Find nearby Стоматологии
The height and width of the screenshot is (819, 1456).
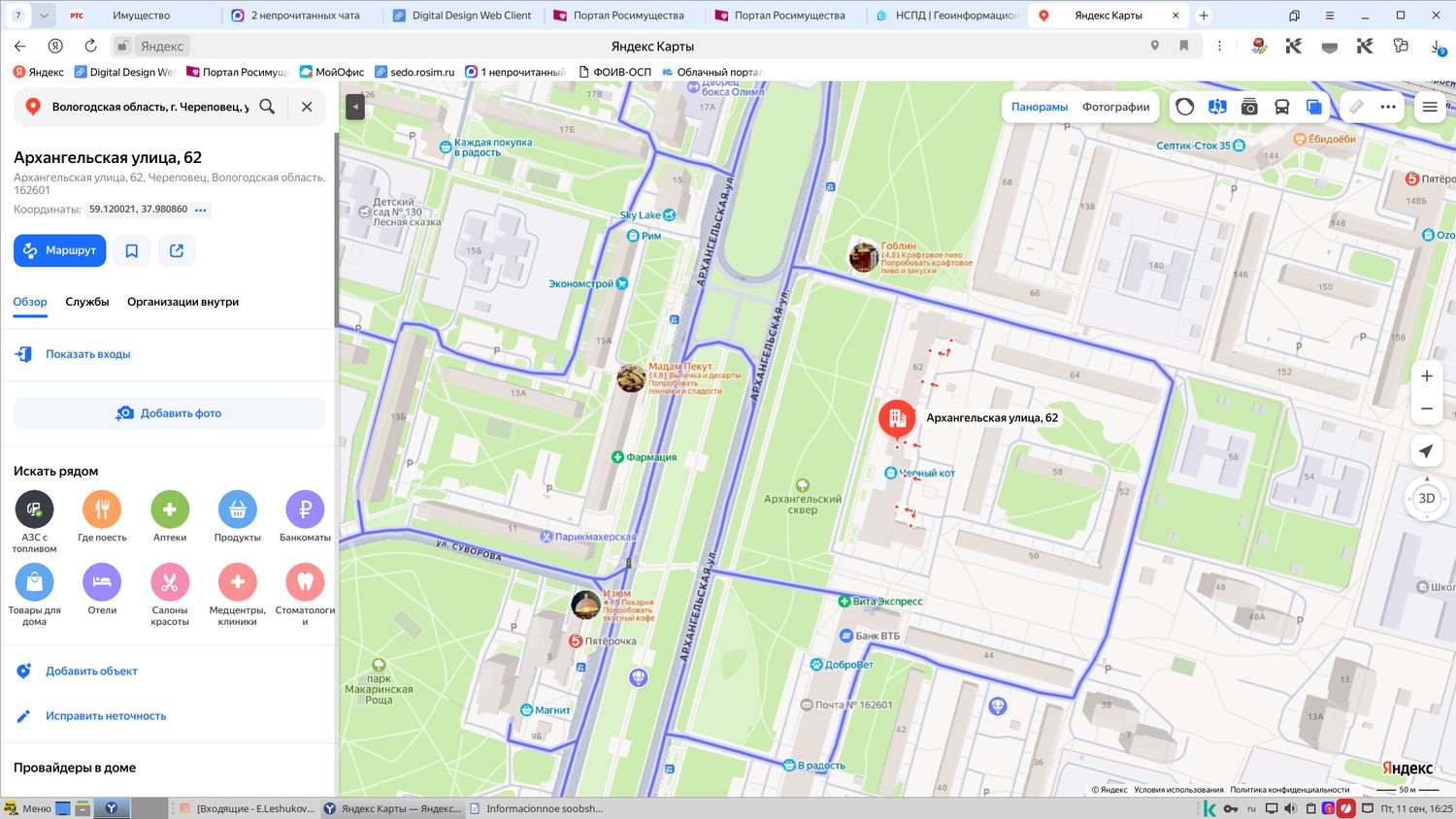coord(305,595)
